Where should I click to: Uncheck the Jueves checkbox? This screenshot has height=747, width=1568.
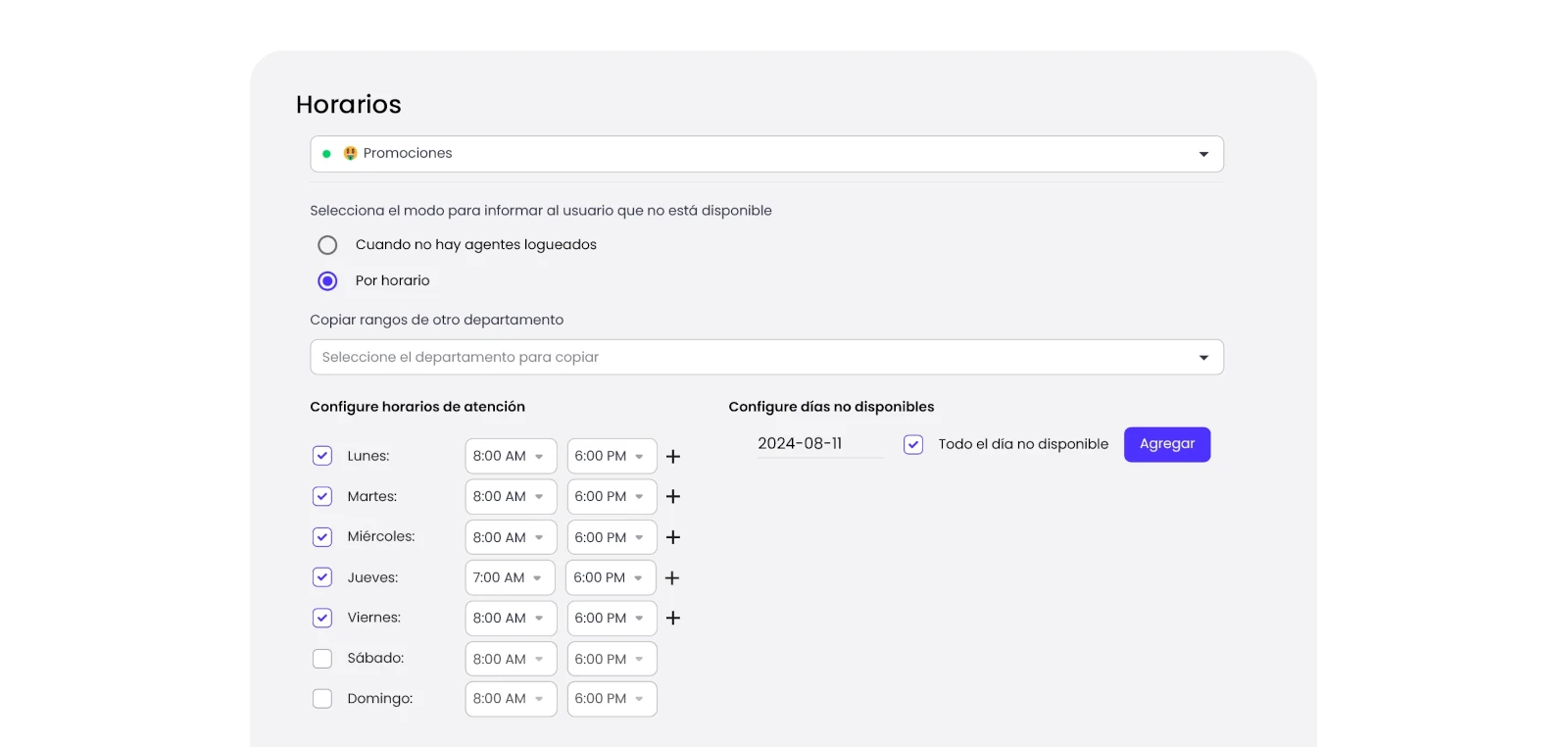322,577
